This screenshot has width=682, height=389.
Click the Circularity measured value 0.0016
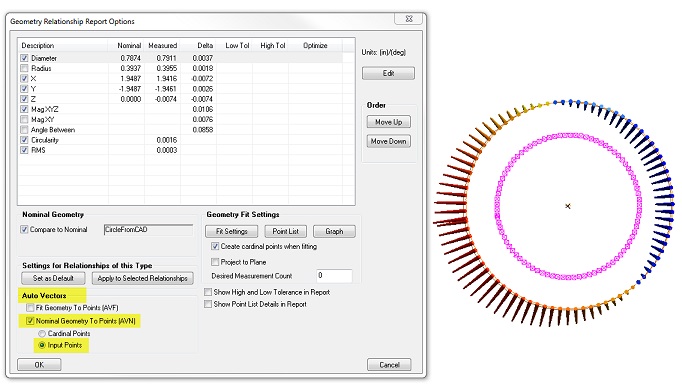click(x=167, y=140)
